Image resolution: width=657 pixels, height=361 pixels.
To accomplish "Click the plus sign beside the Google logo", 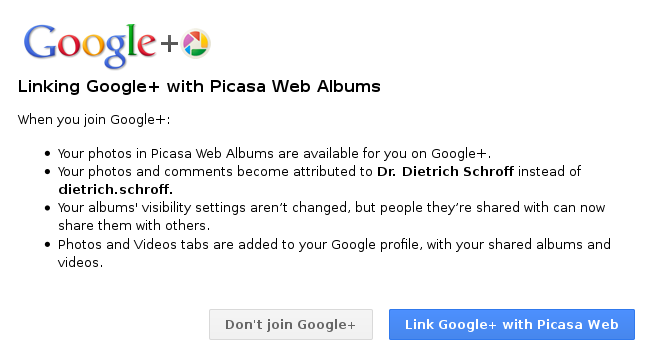I will click(169, 44).
